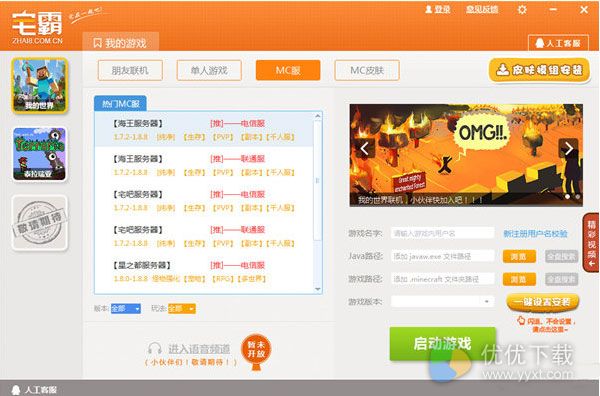
Task: Switch to the 朋友联机 tab
Action: tap(130, 70)
